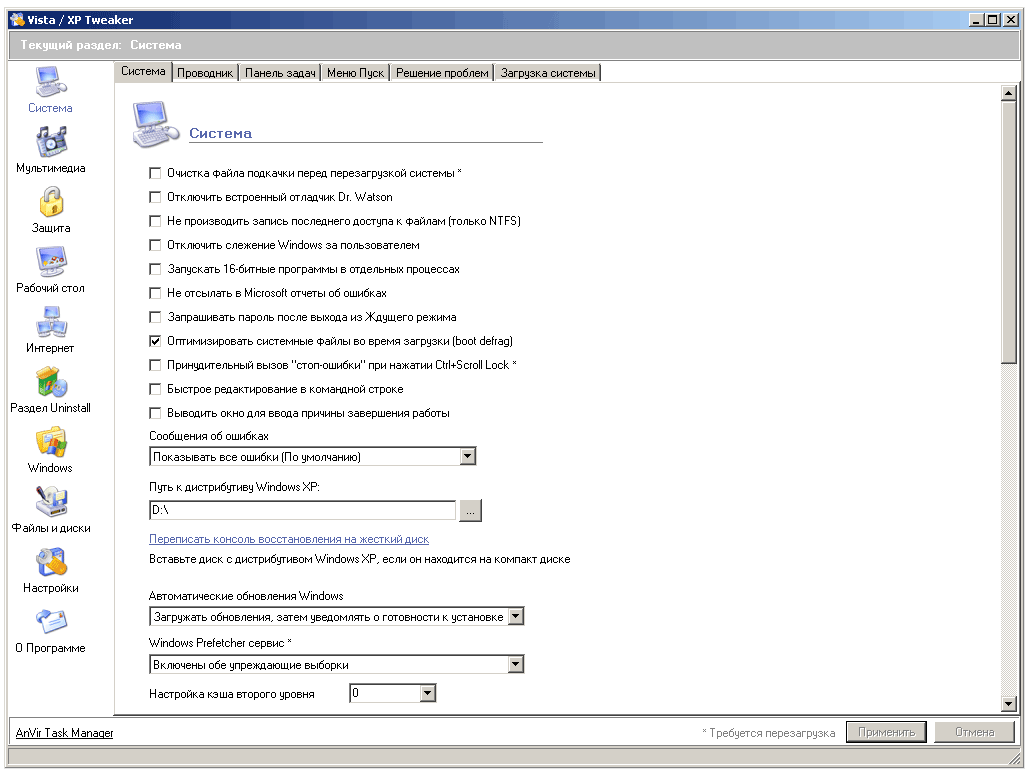1027x774 pixels.
Task: Expand the Windows Prefetcher сервис dropdown
Action: coord(515,665)
